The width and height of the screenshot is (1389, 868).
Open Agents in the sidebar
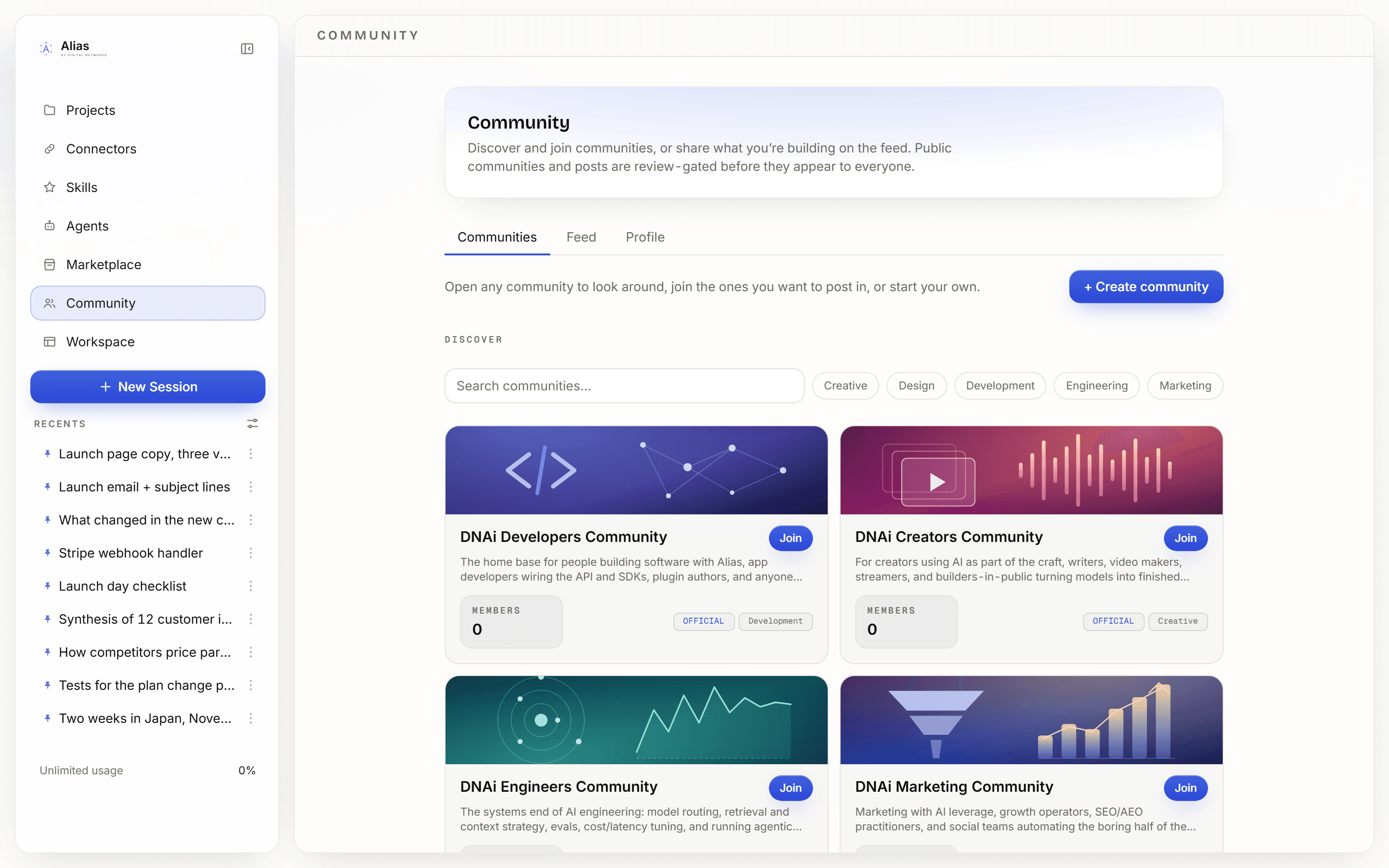pyautogui.click(x=147, y=226)
